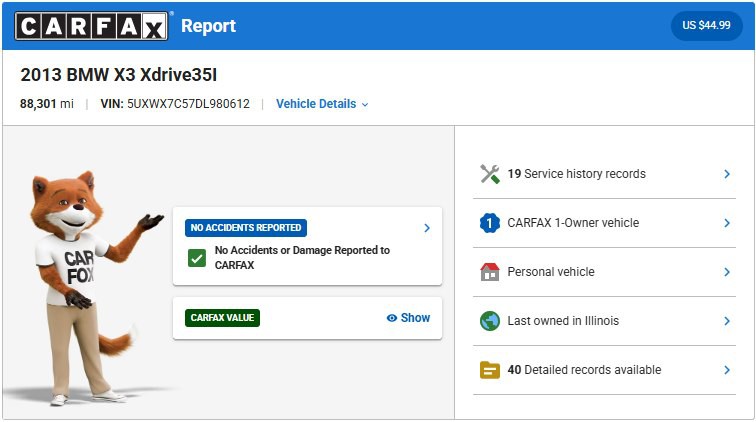Click the green no accidents checkbox

click(197, 259)
